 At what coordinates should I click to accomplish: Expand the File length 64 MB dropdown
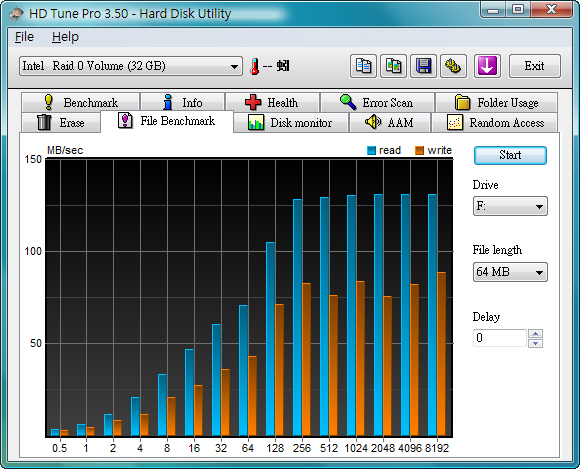click(510, 272)
